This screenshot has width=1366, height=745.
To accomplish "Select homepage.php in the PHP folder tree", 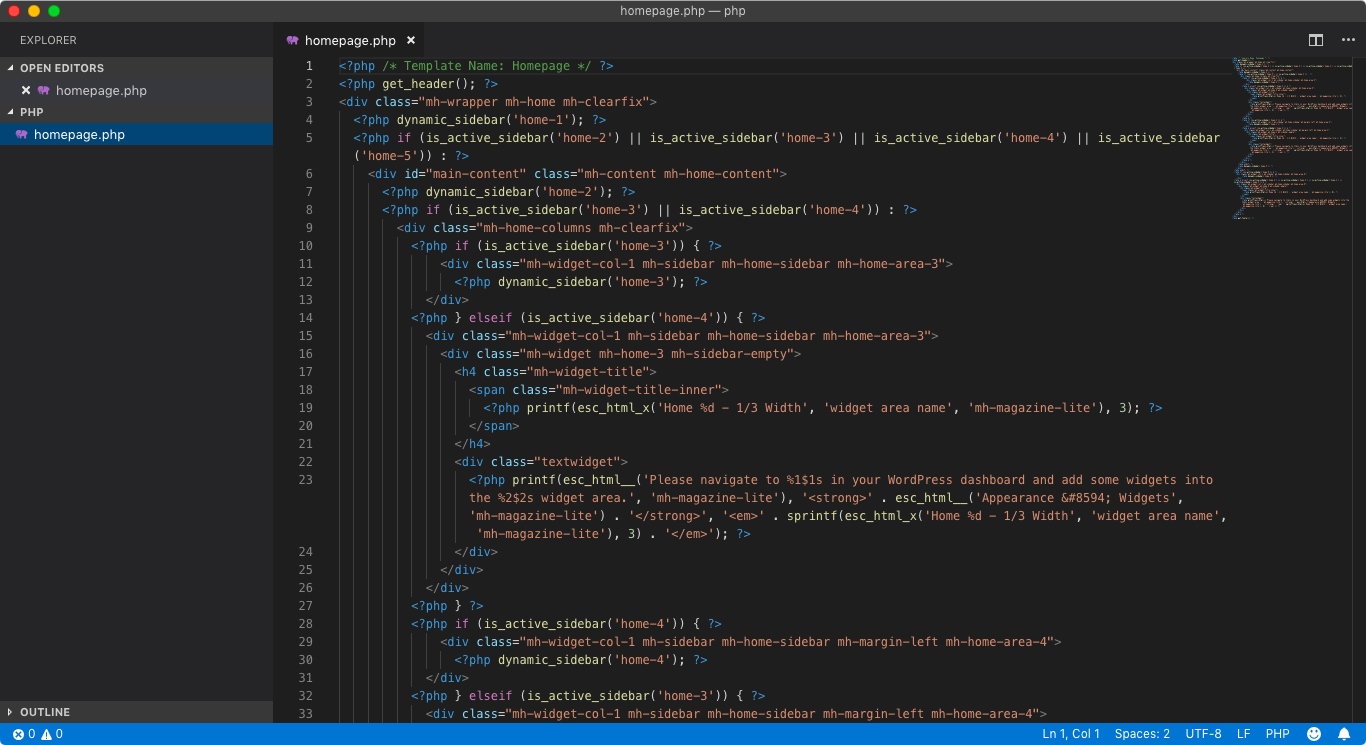I will pyautogui.click(x=136, y=134).
